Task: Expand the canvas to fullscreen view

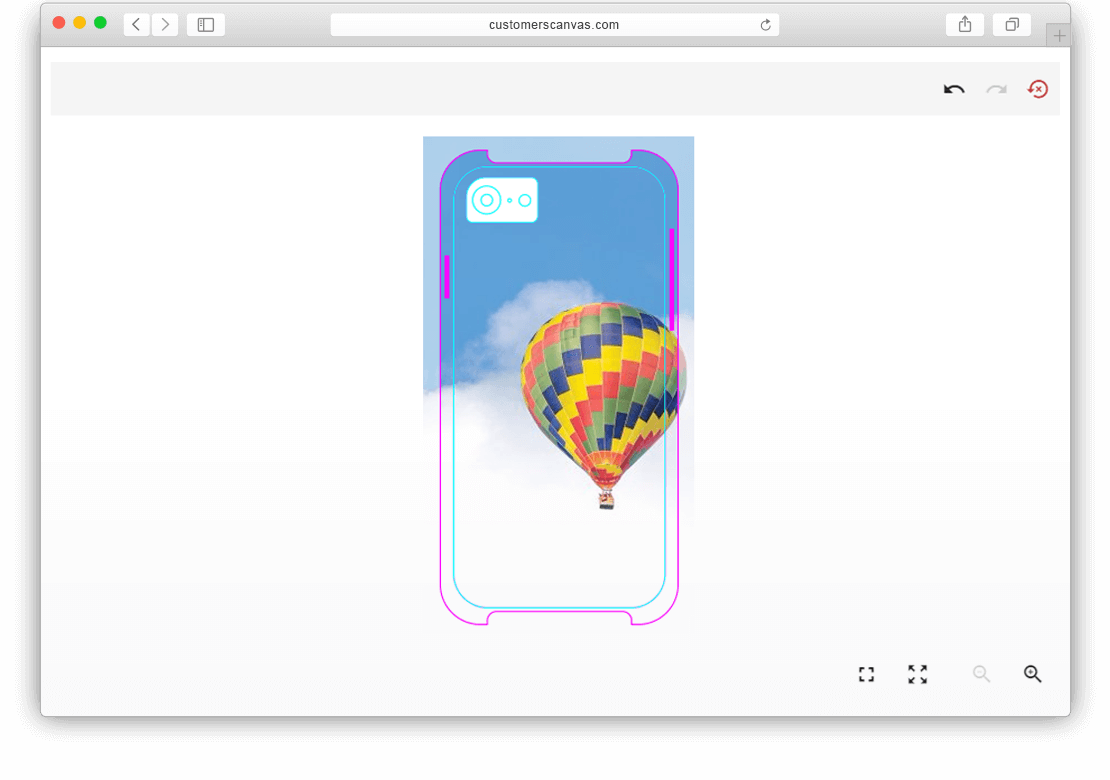Action: coord(917,674)
